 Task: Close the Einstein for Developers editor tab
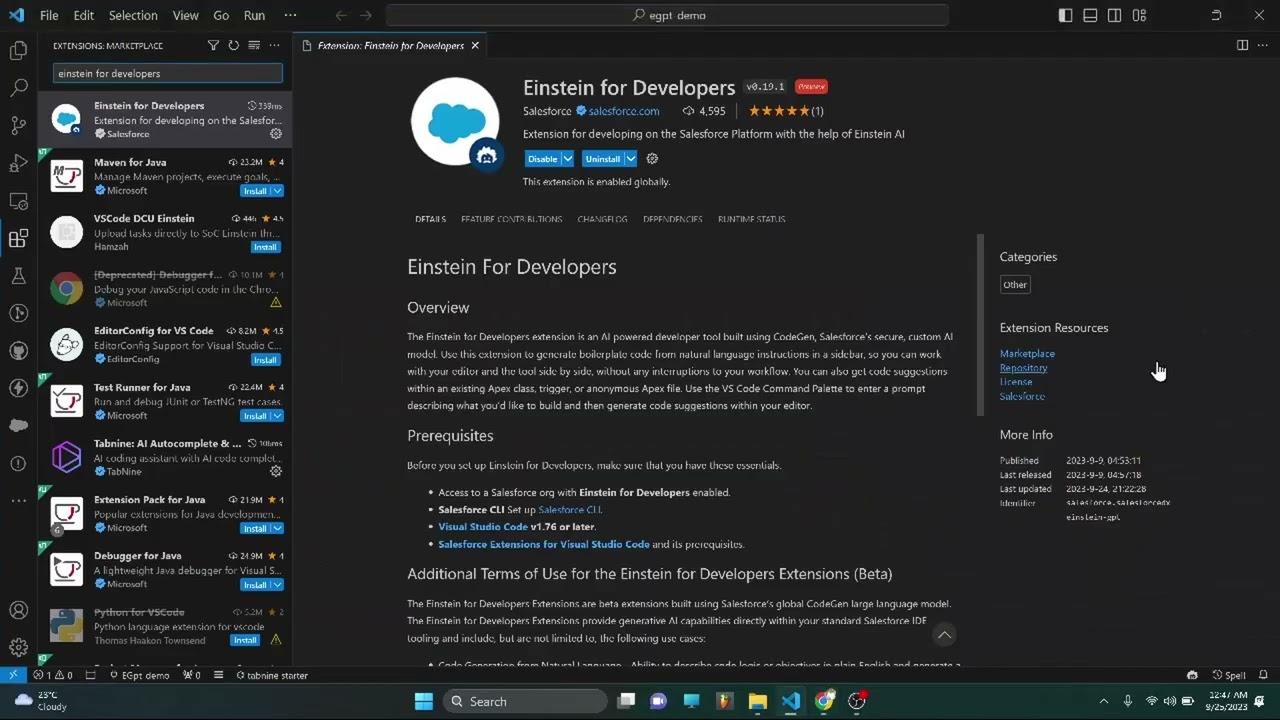pyautogui.click(x=475, y=45)
